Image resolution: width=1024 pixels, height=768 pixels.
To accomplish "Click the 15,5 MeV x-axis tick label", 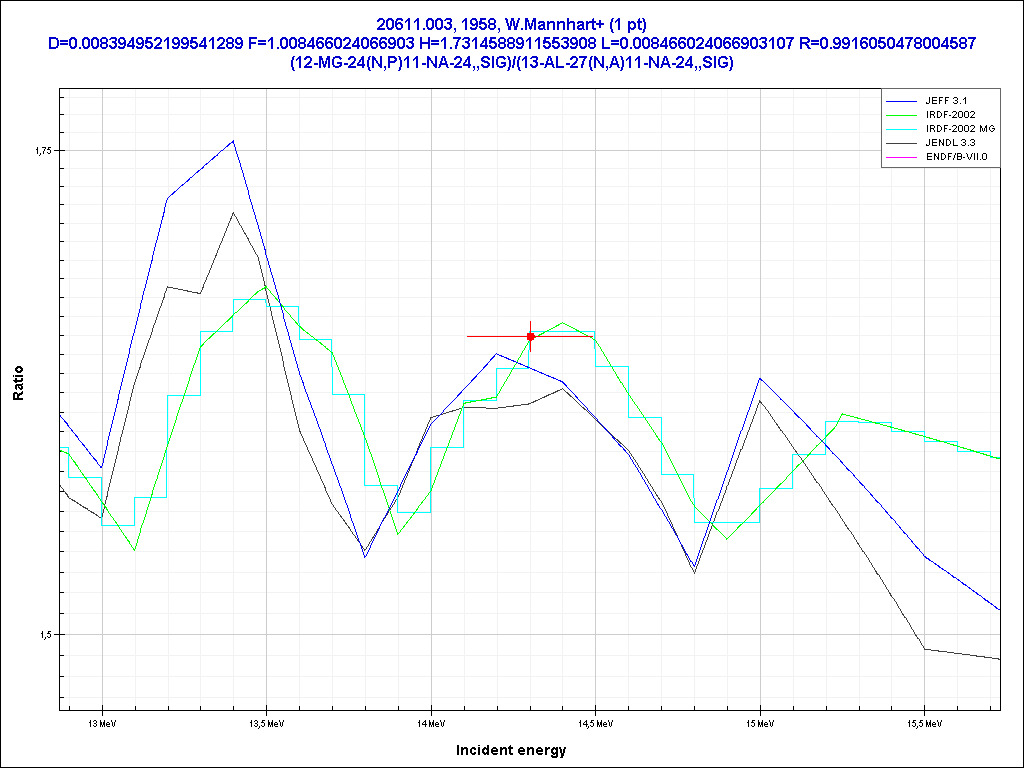I will click(x=923, y=721).
